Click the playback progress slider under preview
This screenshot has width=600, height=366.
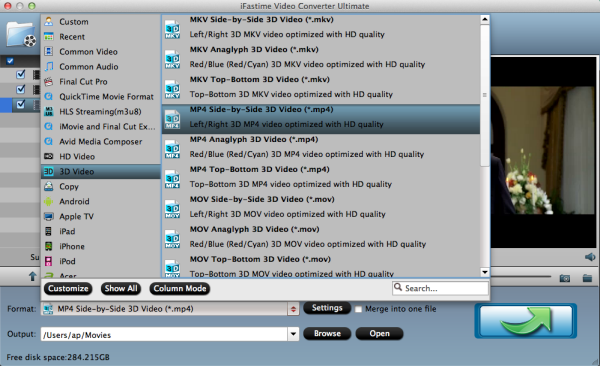pos(521,276)
